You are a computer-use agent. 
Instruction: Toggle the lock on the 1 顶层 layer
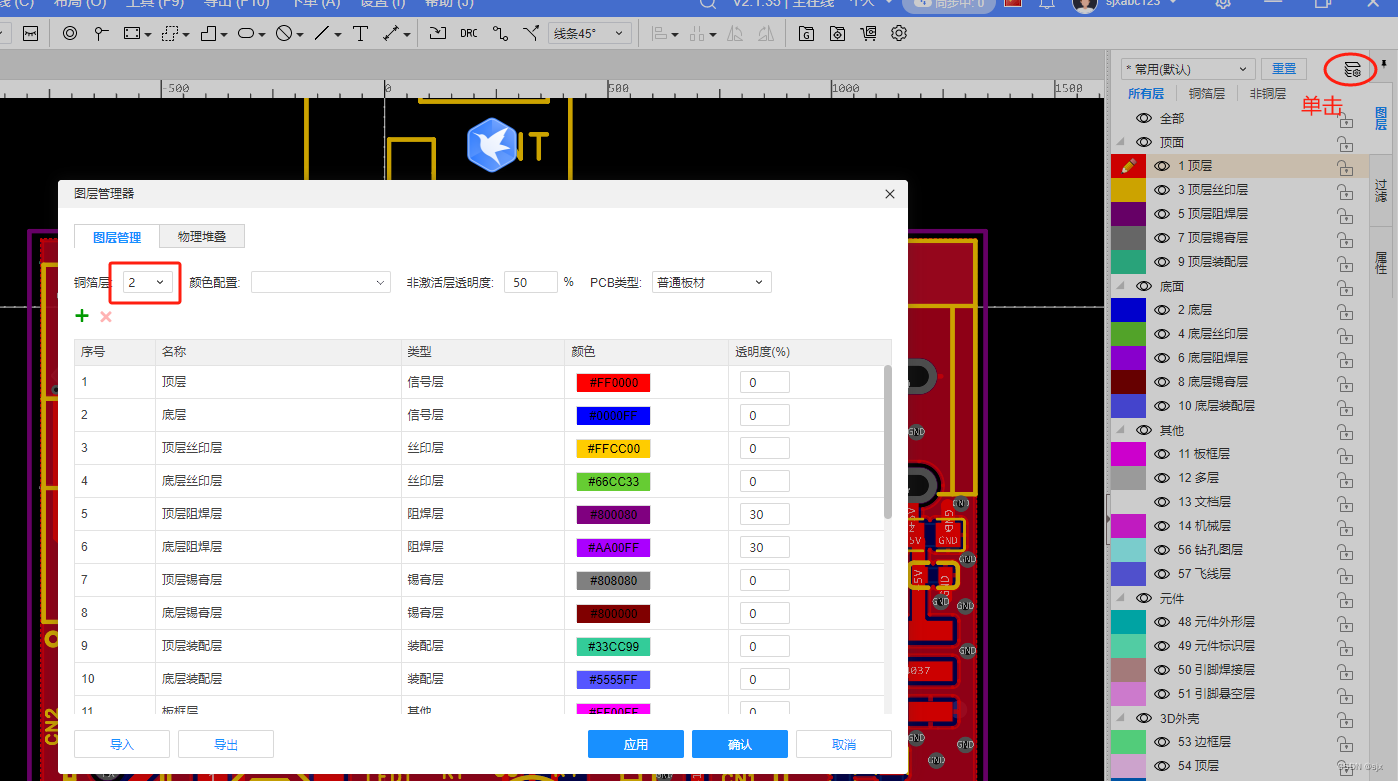[x=1345, y=165]
